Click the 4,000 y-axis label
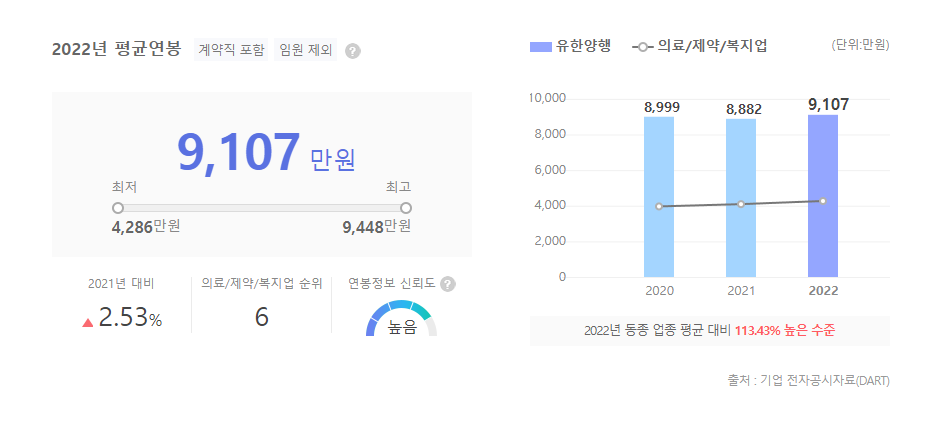 pyautogui.click(x=550, y=206)
